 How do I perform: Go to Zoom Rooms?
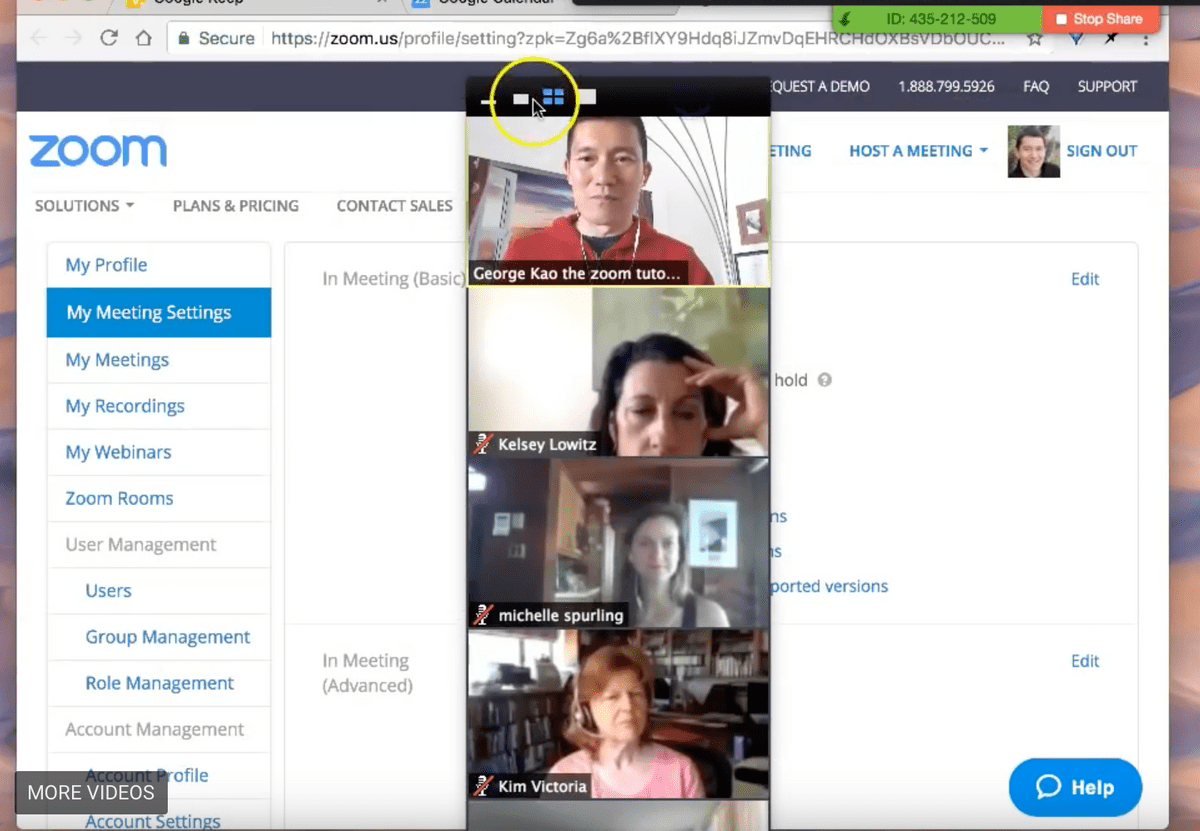coord(159,498)
